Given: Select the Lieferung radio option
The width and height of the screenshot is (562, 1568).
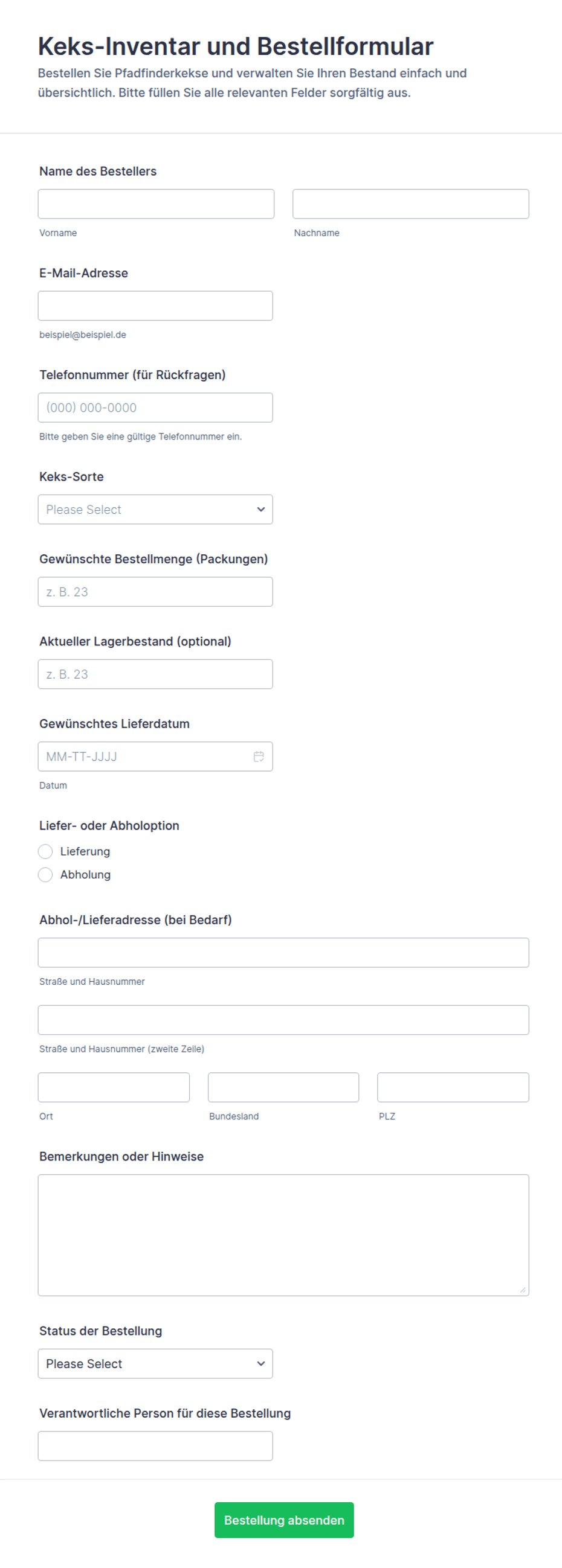Looking at the screenshot, I should click(46, 851).
